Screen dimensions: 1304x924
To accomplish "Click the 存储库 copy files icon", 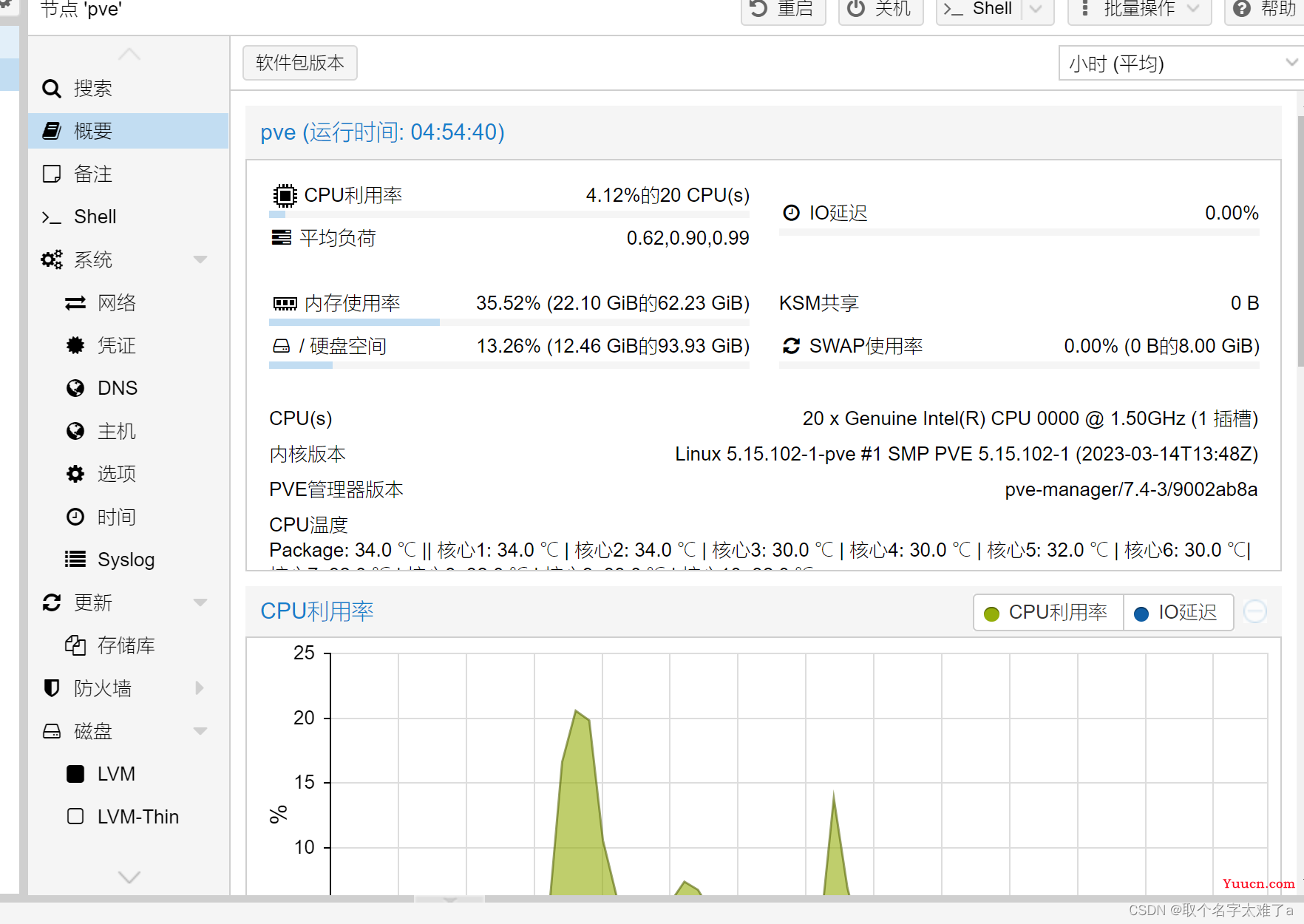I will pyautogui.click(x=75, y=645).
